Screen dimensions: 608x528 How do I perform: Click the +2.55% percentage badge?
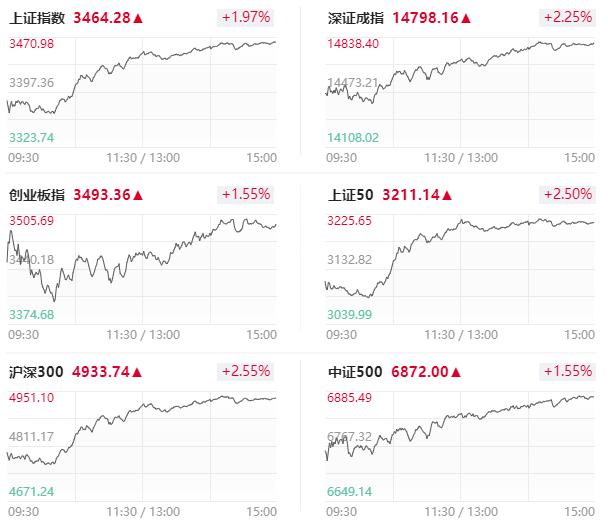(x=246, y=371)
